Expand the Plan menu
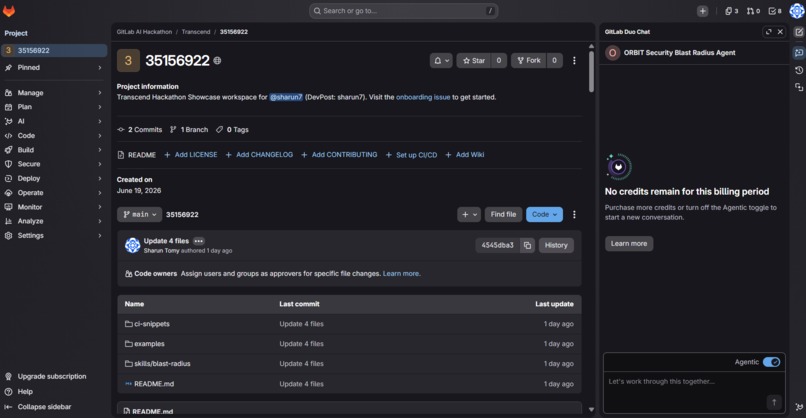The width and height of the screenshot is (806, 418). coord(53,107)
